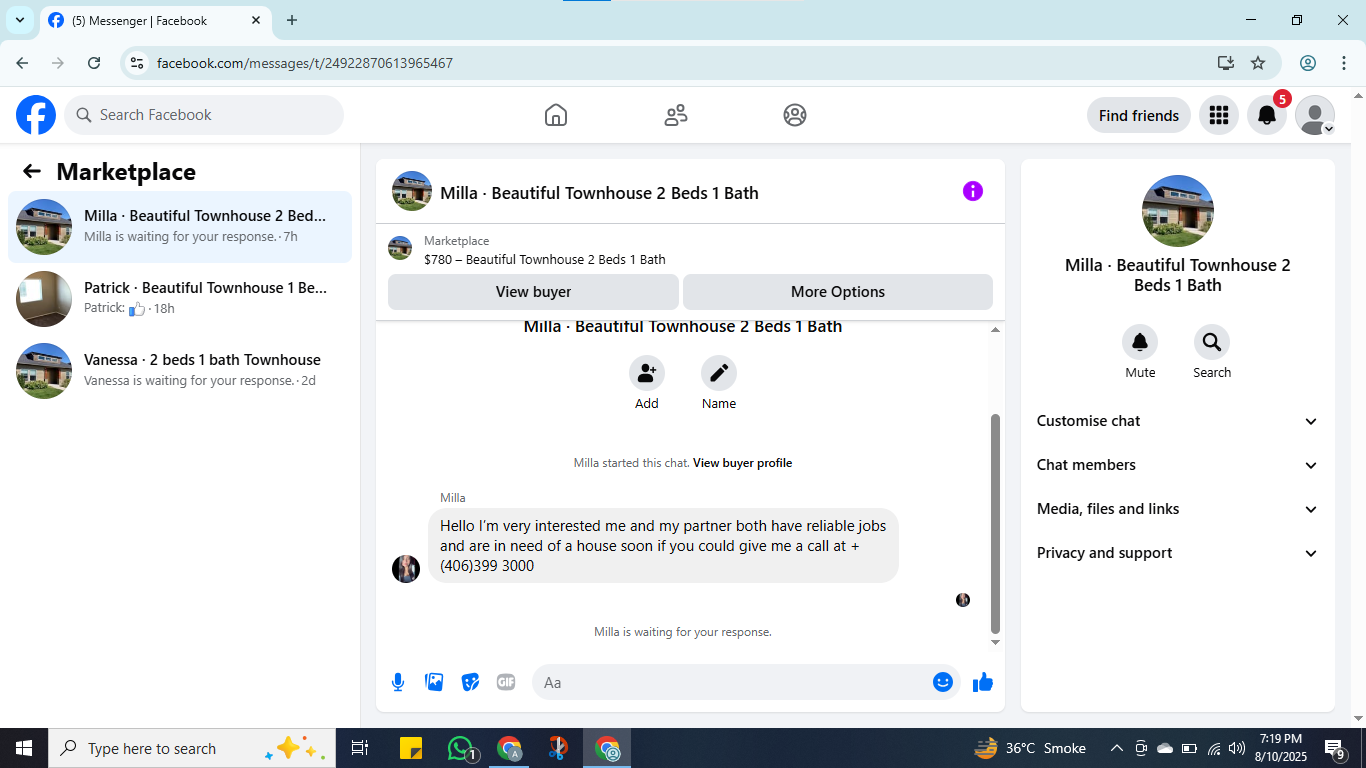Open the browser tab search dropdown
This screenshot has height=768, width=1366.
pos(20,20)
